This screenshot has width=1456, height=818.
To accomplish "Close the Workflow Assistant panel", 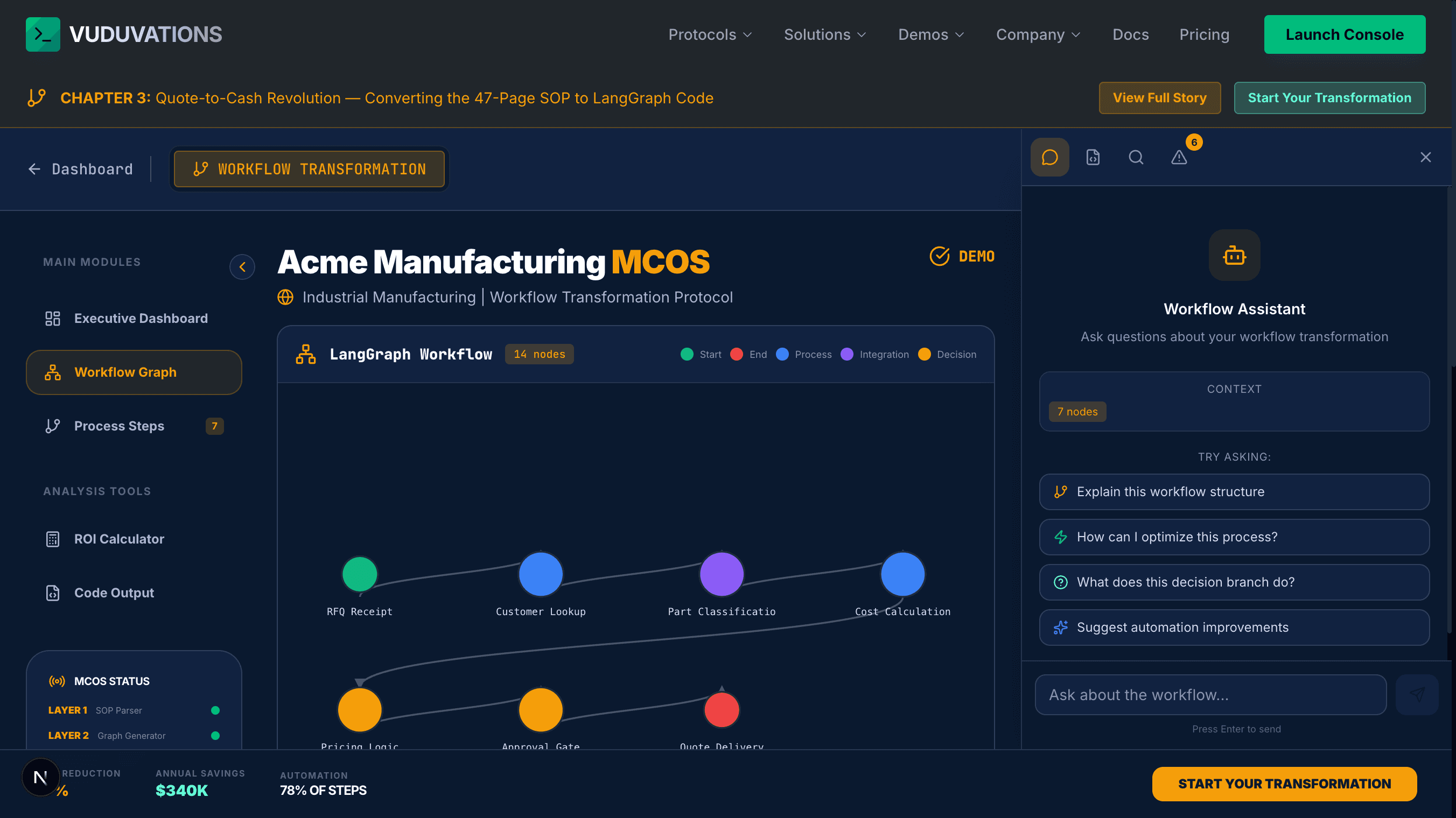I will (x=1425, y=157).
